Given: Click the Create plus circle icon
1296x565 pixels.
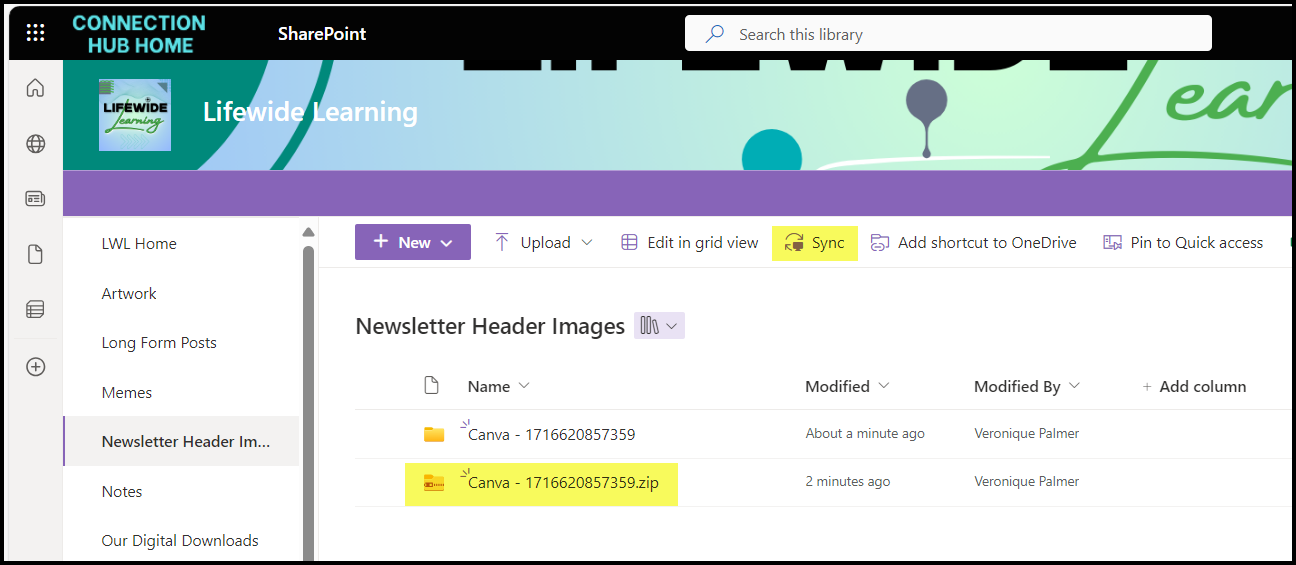Looking at the screenshot, I should click(35, 367).
